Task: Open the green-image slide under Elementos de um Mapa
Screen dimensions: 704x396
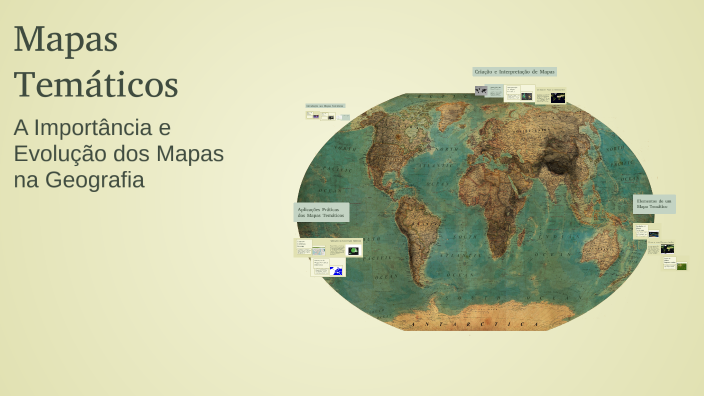Action: 675,263
